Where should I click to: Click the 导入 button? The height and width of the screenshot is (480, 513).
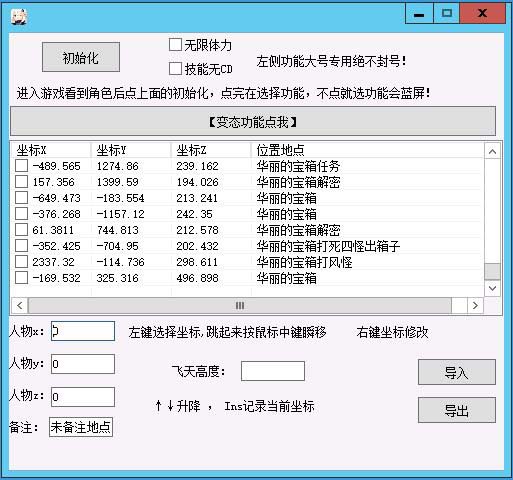(x=457, y=372)
